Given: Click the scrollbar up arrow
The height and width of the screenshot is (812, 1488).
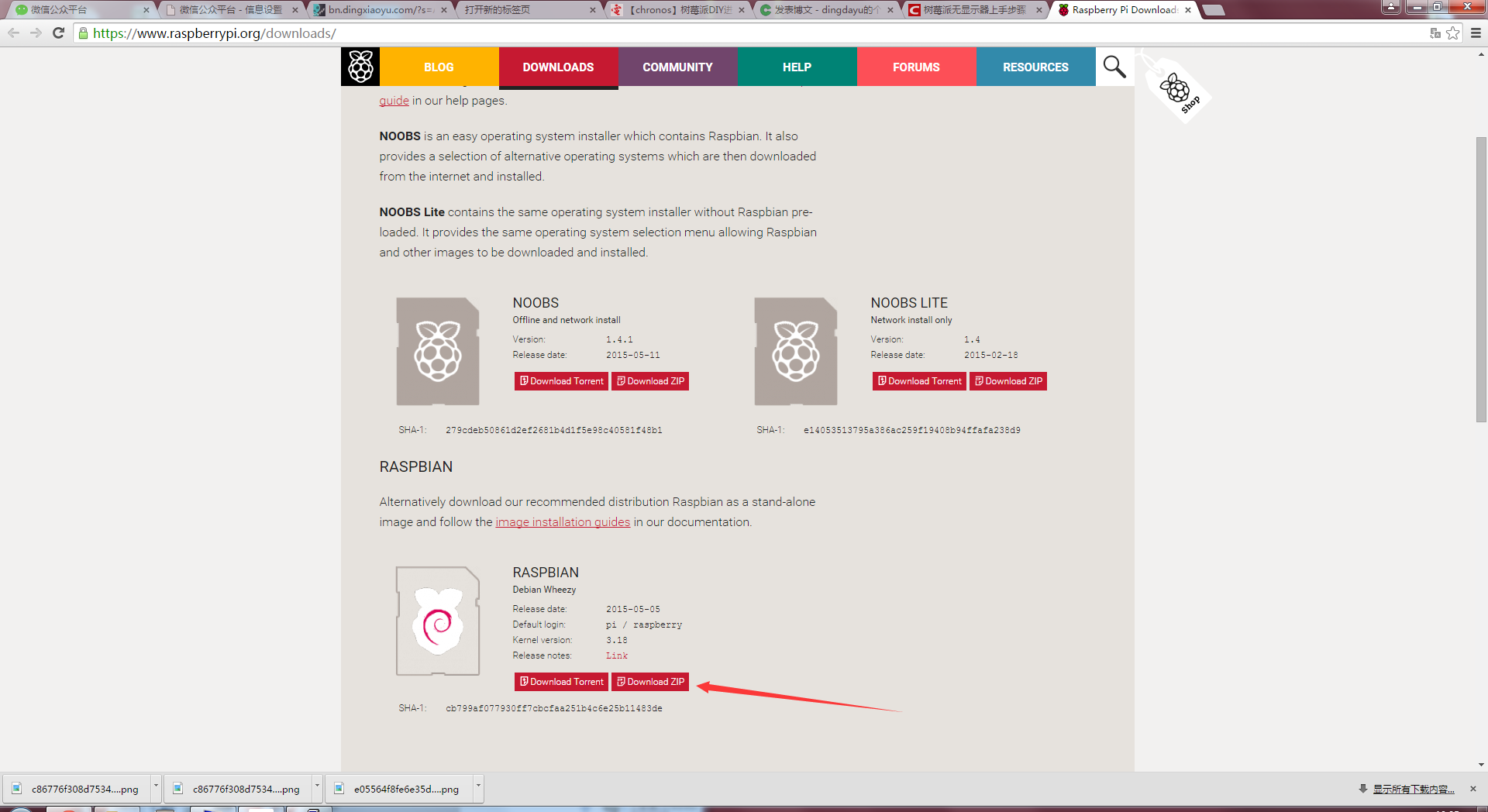Looking at the screenshot, I should [x=1481, y=54].
